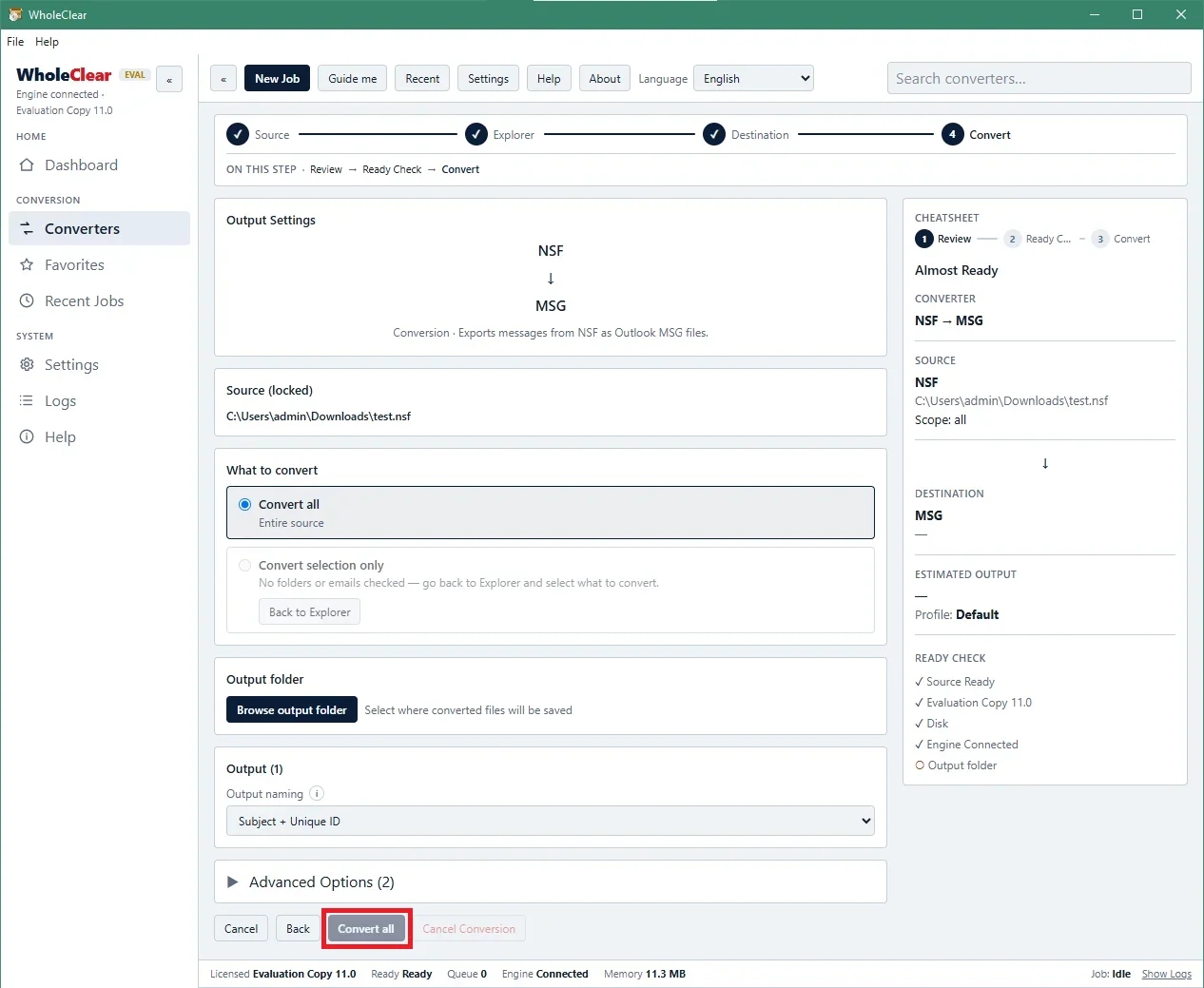Viewport: 1204px width, 988px height.
Task: Click the Back button at bottom
Action: (298, 929)
